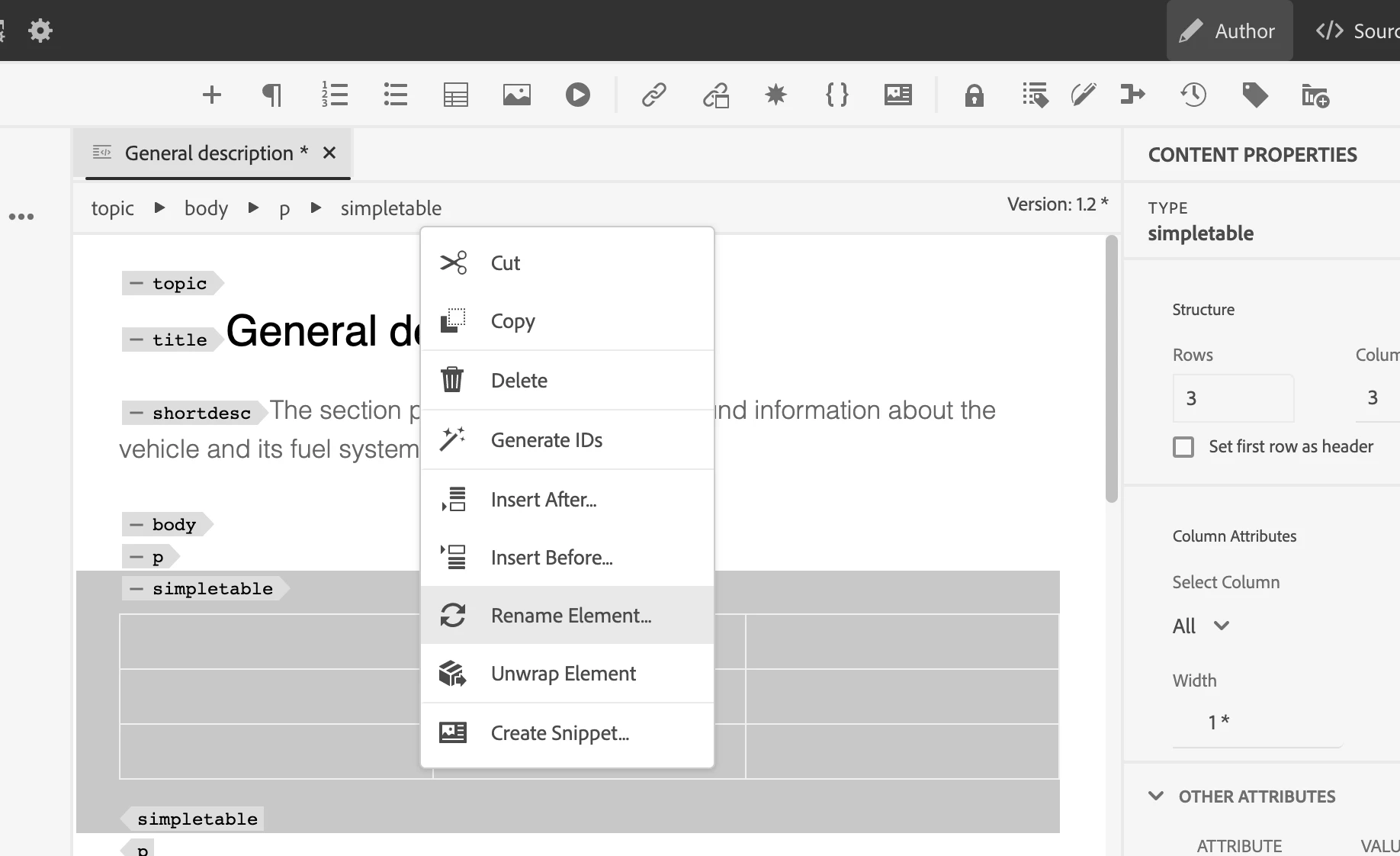
Task: Choose Unwrap Element option
Action: point(567,674)
